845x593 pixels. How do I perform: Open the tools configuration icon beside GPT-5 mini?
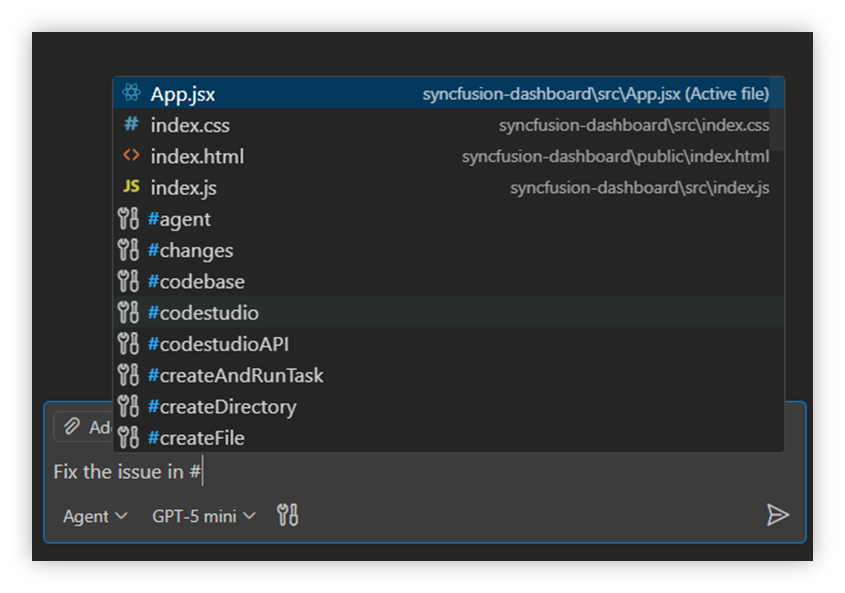point(287,516)
